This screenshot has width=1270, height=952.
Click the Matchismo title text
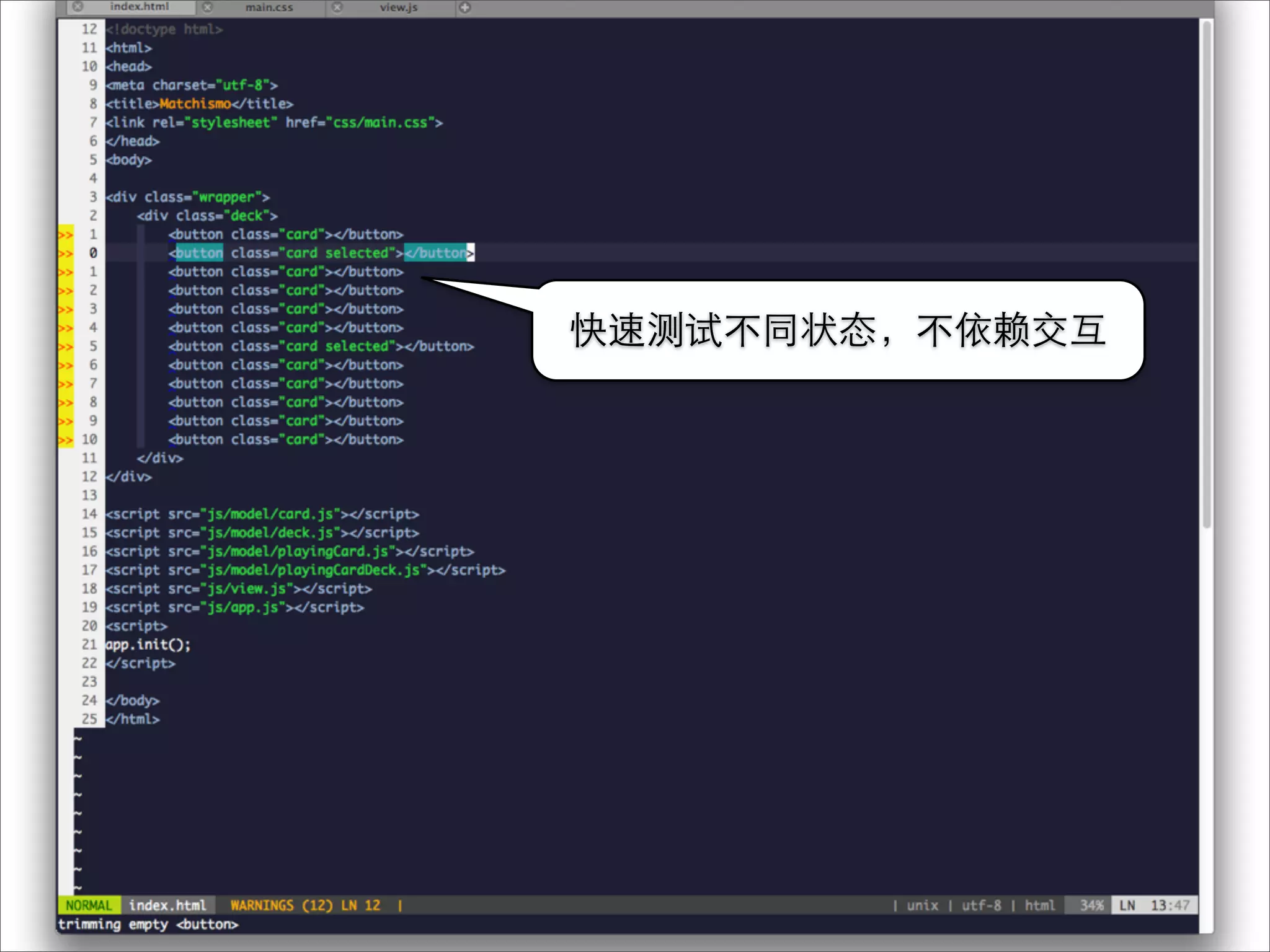point(195,104)
